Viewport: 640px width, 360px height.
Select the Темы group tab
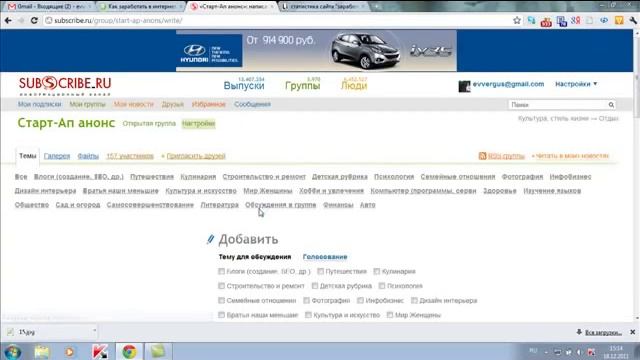[28, 156]
